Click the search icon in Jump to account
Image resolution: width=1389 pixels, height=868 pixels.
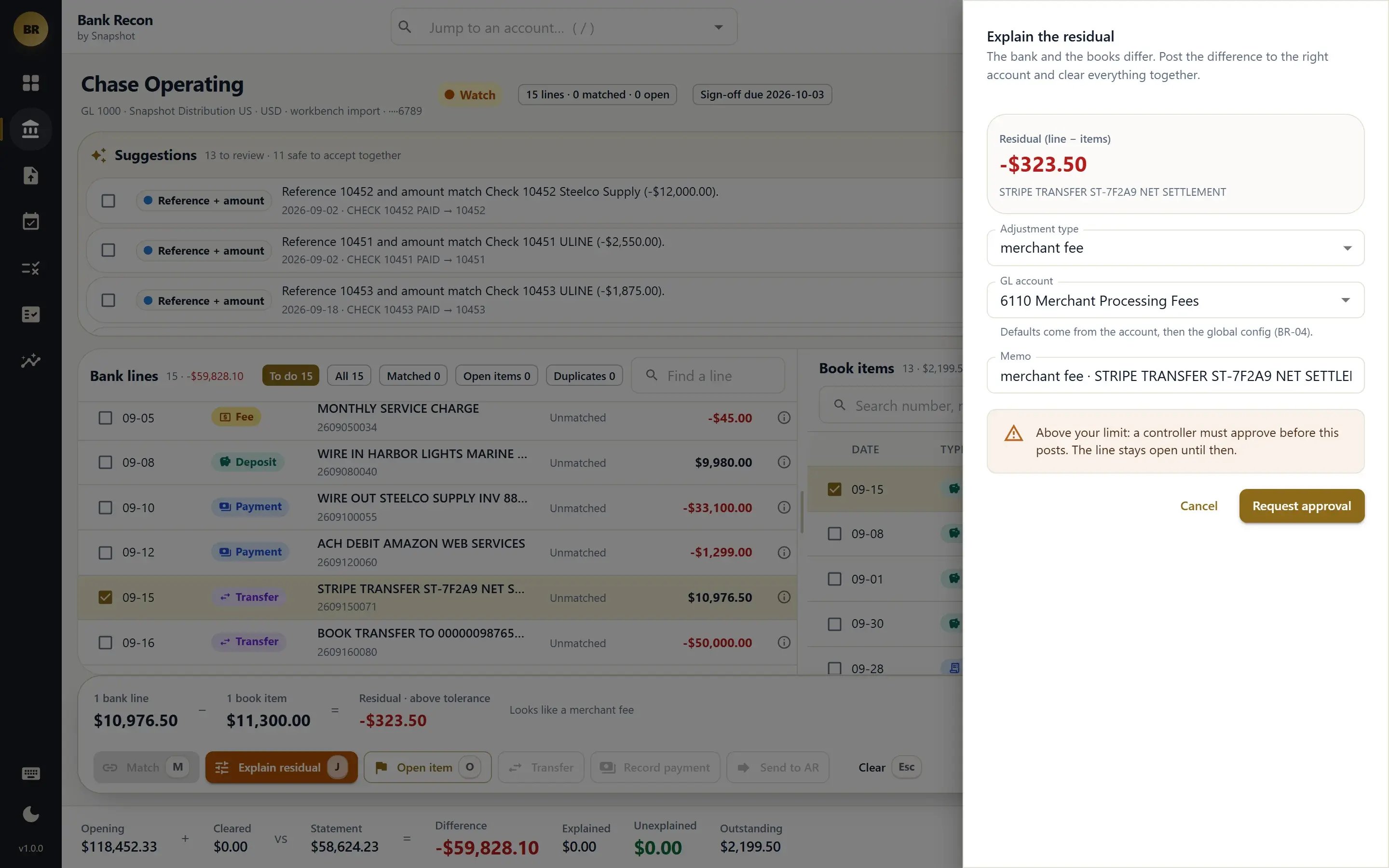405,27
